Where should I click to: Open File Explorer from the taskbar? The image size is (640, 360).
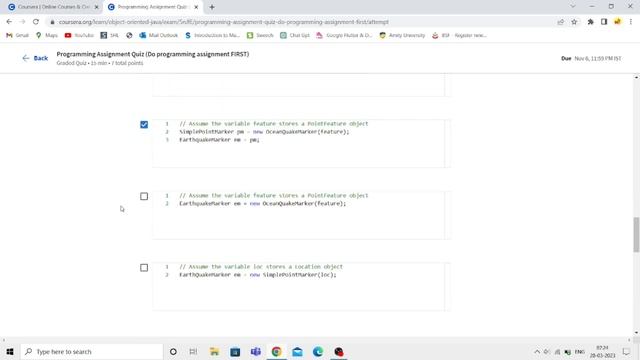(214, 351)
